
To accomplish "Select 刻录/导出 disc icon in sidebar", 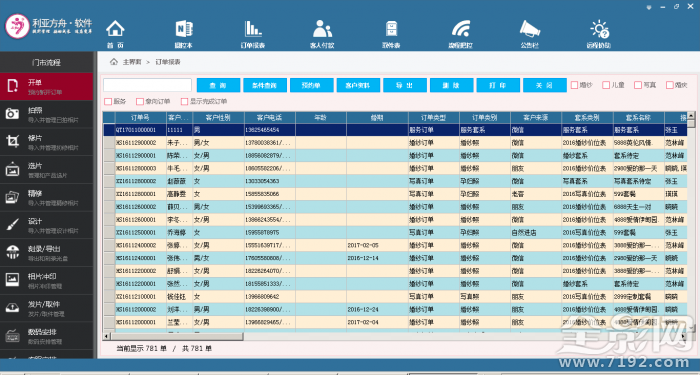I will tap(12, 253).
